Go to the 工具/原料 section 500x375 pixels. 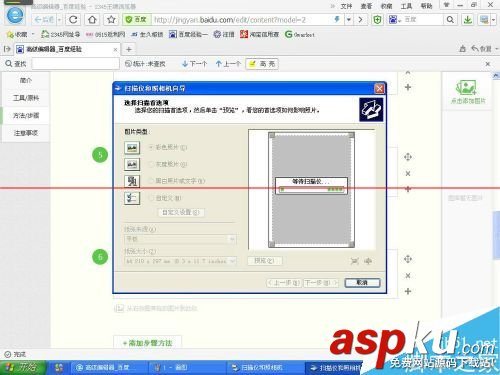coord(26,98)
